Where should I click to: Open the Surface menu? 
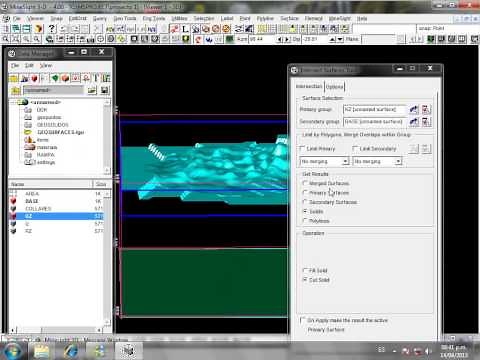coord(289,18)
